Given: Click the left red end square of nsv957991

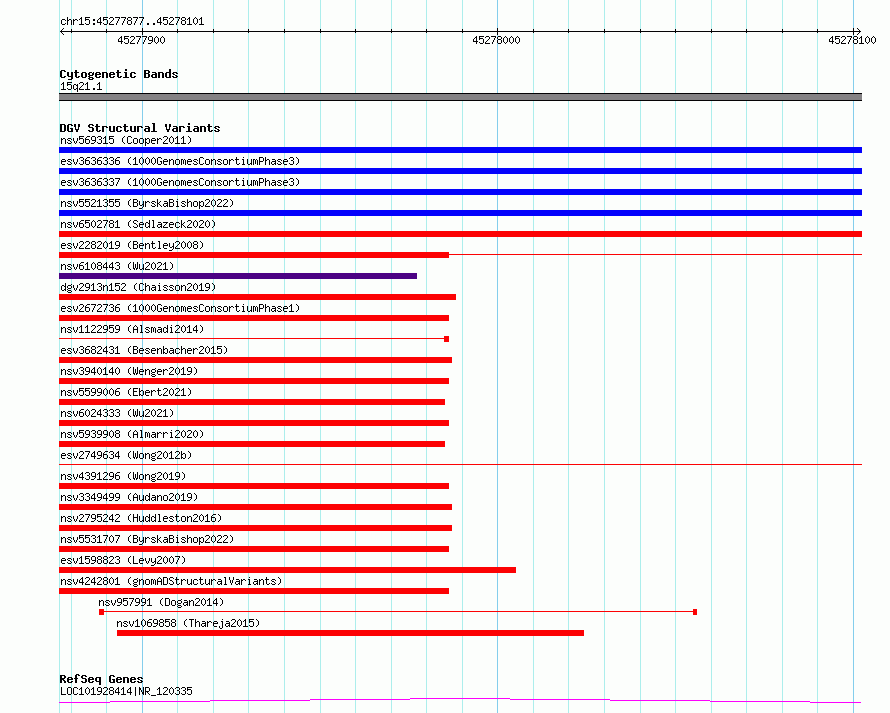Looking at the screenshot, I should pyautogui.click(x=102, y=612).
